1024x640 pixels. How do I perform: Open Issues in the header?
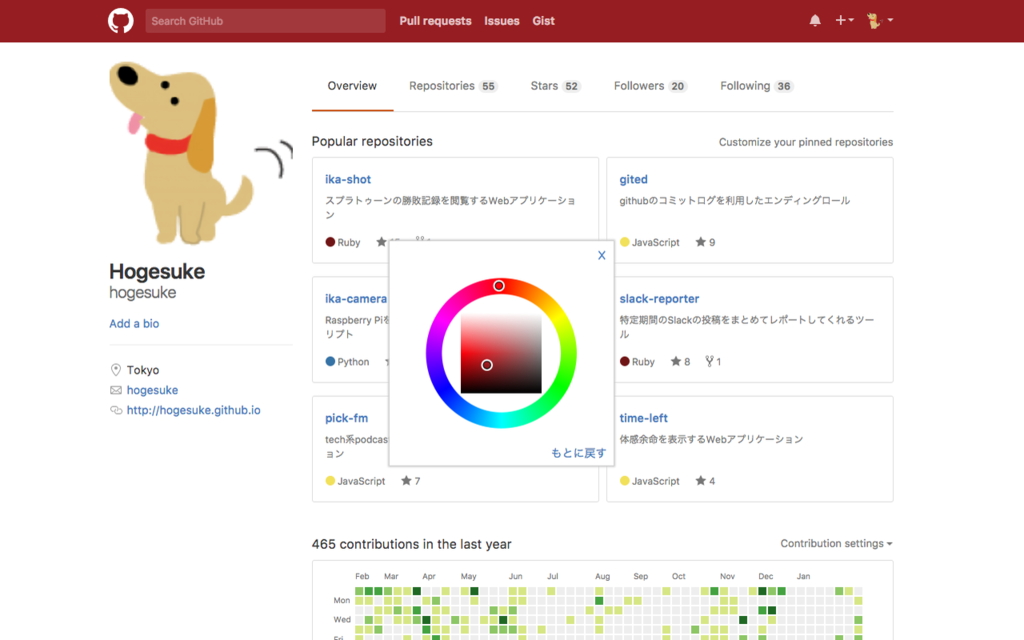click(502, 21)
